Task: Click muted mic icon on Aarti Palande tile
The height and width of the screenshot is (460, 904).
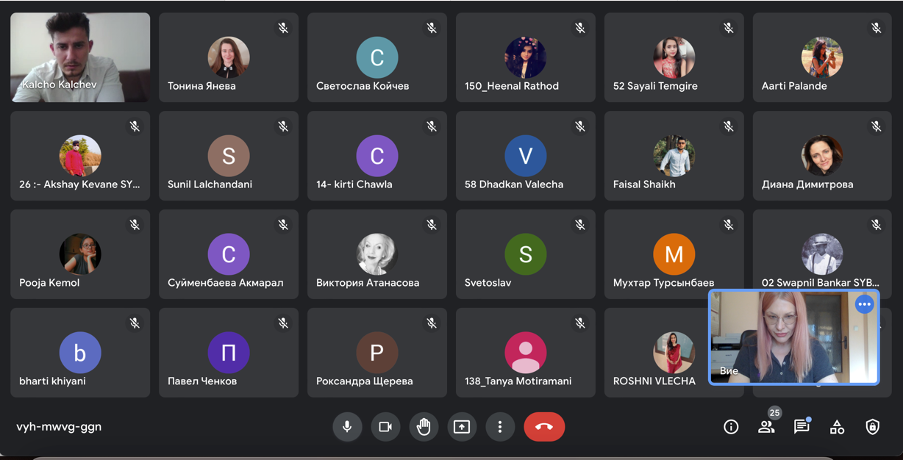Action: 876,28
